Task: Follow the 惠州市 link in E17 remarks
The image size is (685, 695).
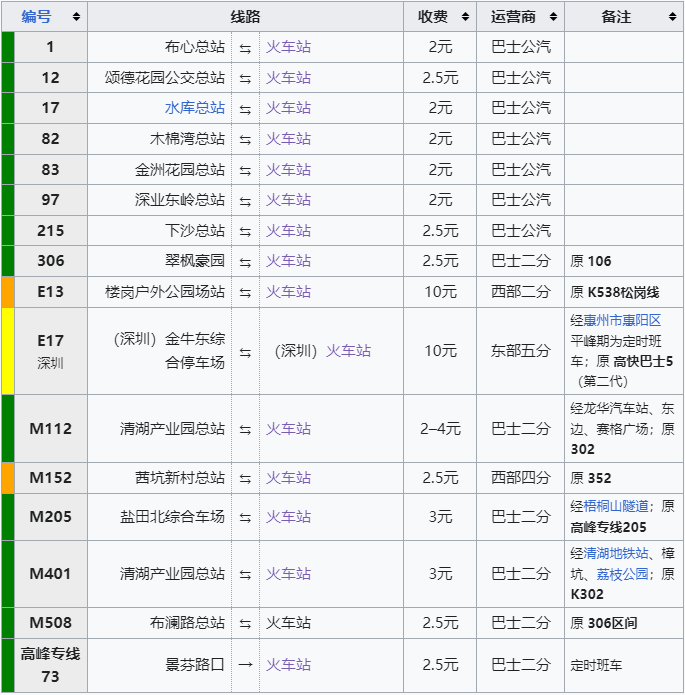Action: click(604, 321)
